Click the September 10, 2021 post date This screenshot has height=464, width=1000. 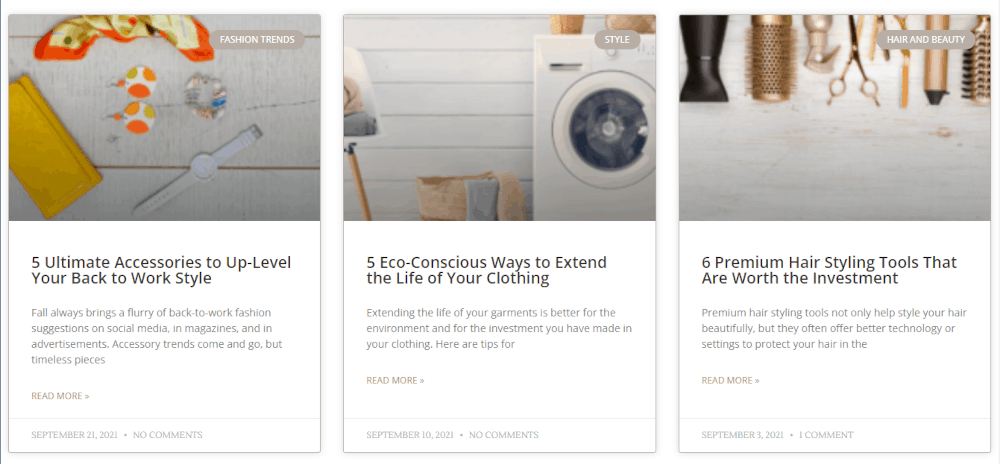point(410,435)
